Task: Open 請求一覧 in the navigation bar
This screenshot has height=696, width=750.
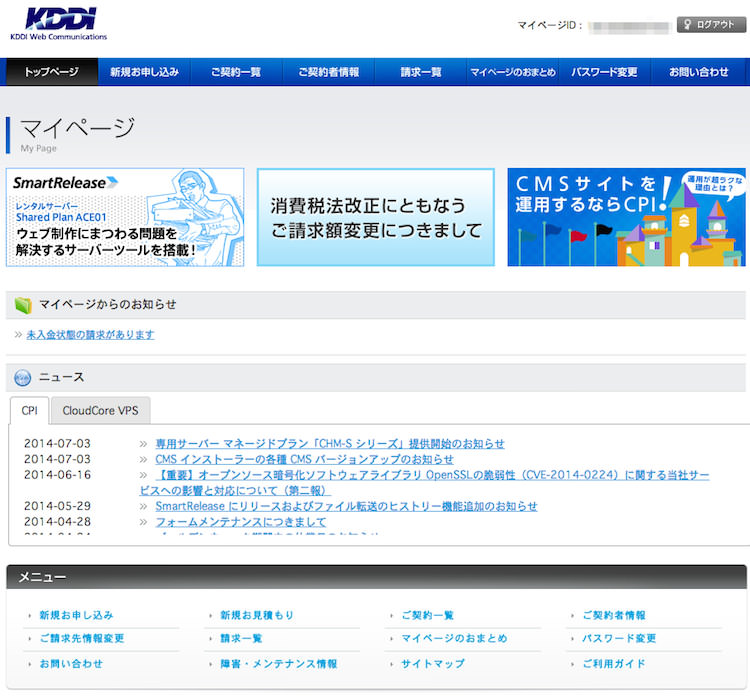Action: (420, 72)
